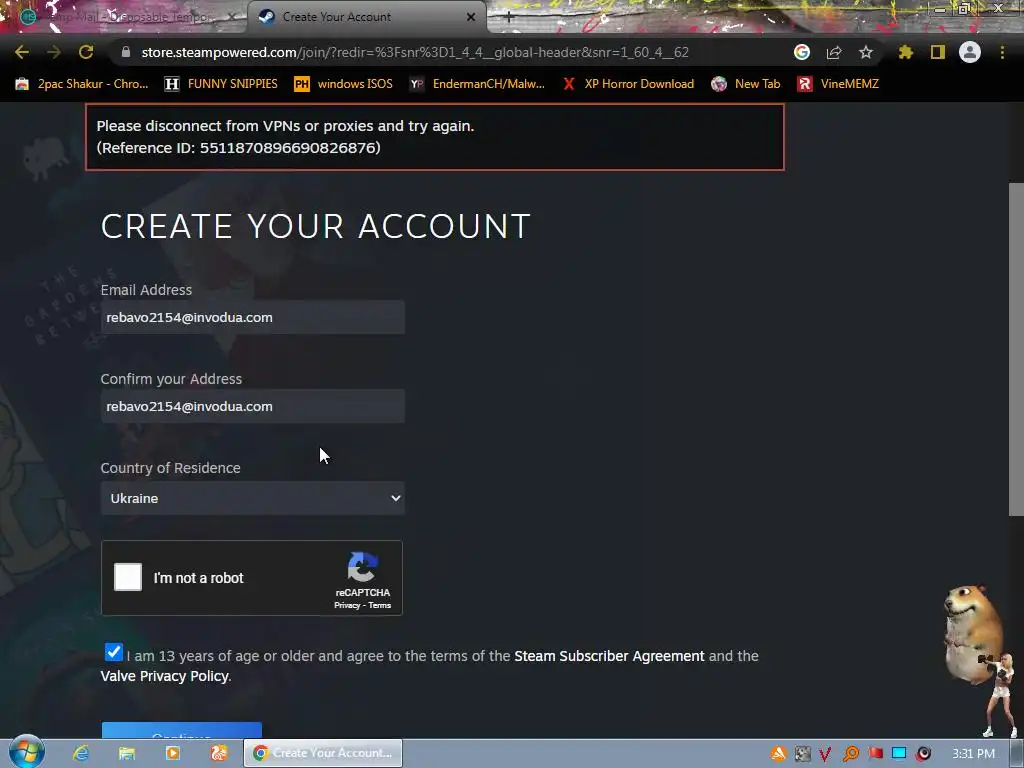Open 2pac Shakur bookmark
Viewport: 1024px width, 768px height.
click(x=82, y=84)
